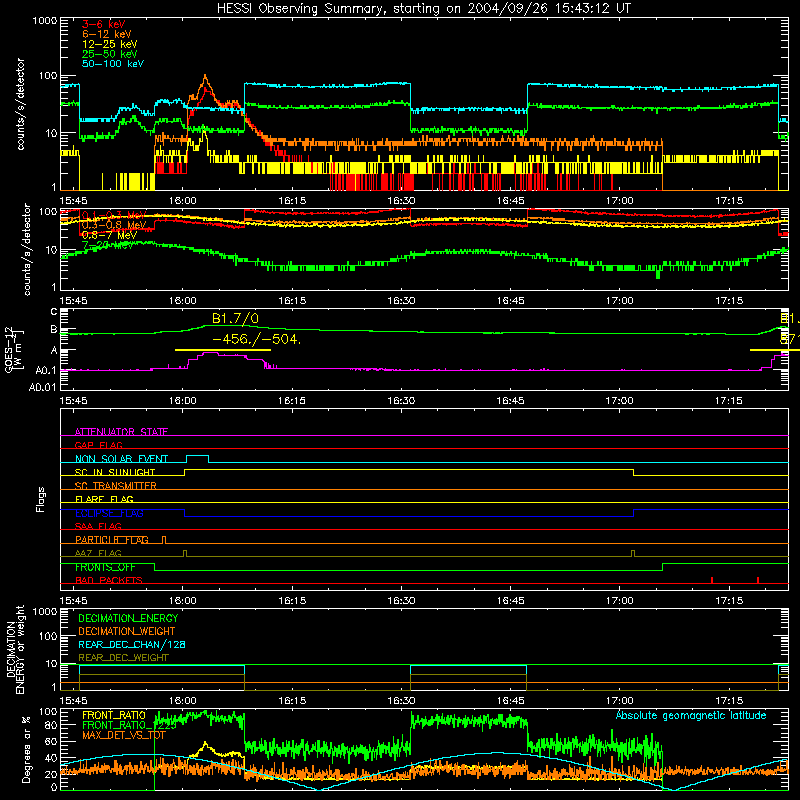Viewport: 800px width, 800px height.
Task: Select the FLARE_FLAG label
Action: pyautogui.click(x=104, y=499)
